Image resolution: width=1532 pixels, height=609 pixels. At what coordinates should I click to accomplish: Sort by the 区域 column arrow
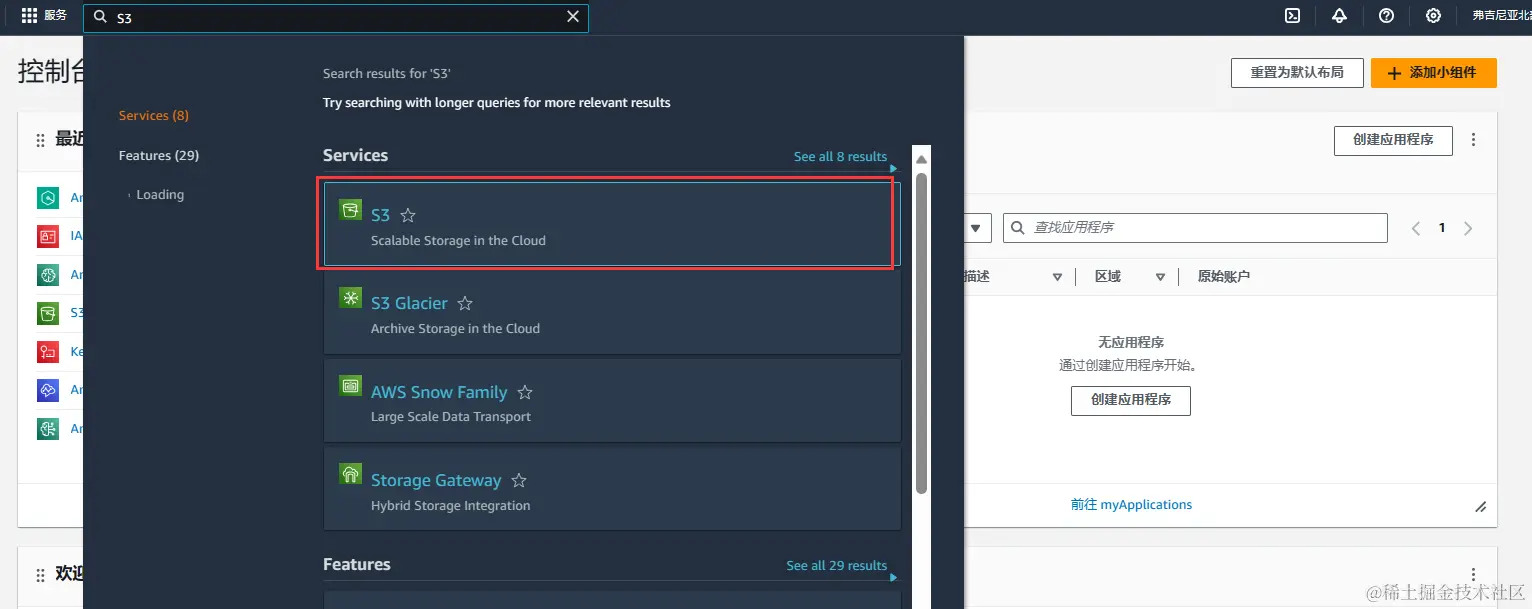click(x=1160, y=277)
